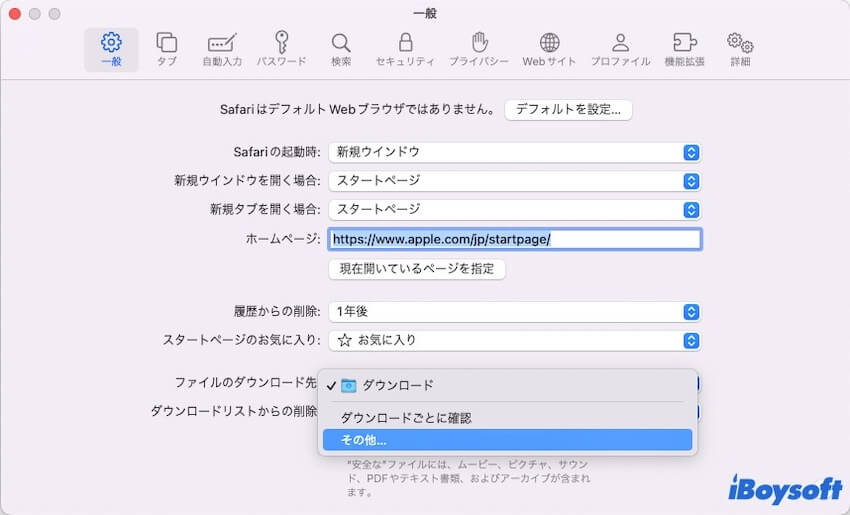The height and width of the screenshot is (515, 850).
Task: Click 現在開いているページを指定 button
Action: [417, 269]
